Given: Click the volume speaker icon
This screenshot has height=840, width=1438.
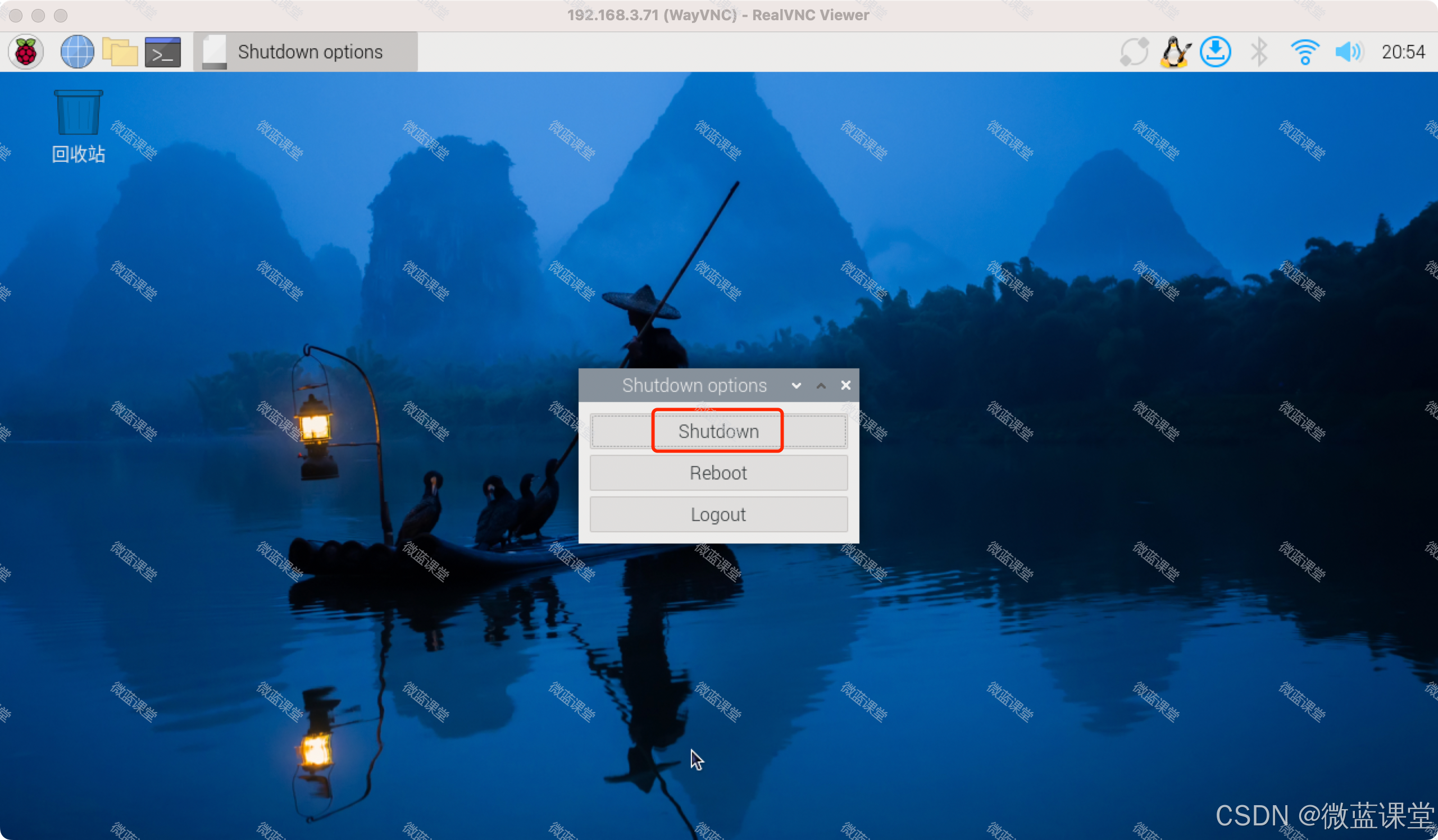Looking at the screenshot, I should [1349, 52].
